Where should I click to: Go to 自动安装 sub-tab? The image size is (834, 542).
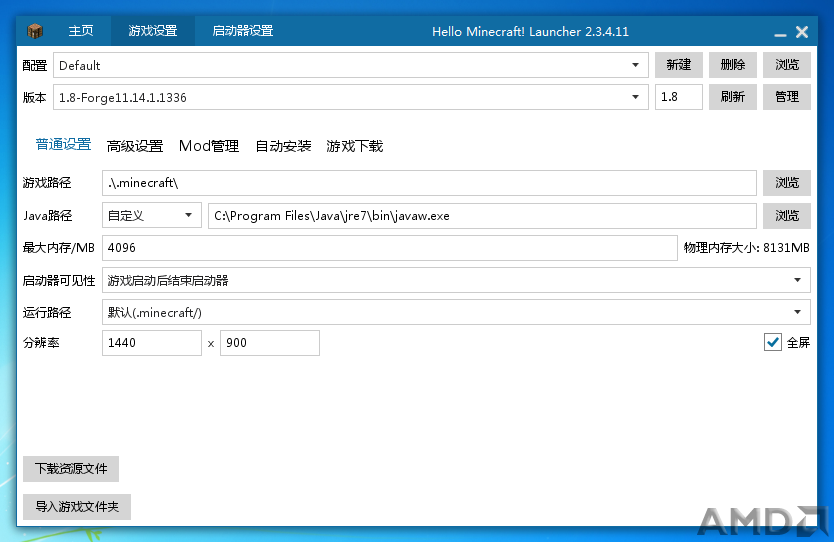pyautogui.click(x=283, y=146)
